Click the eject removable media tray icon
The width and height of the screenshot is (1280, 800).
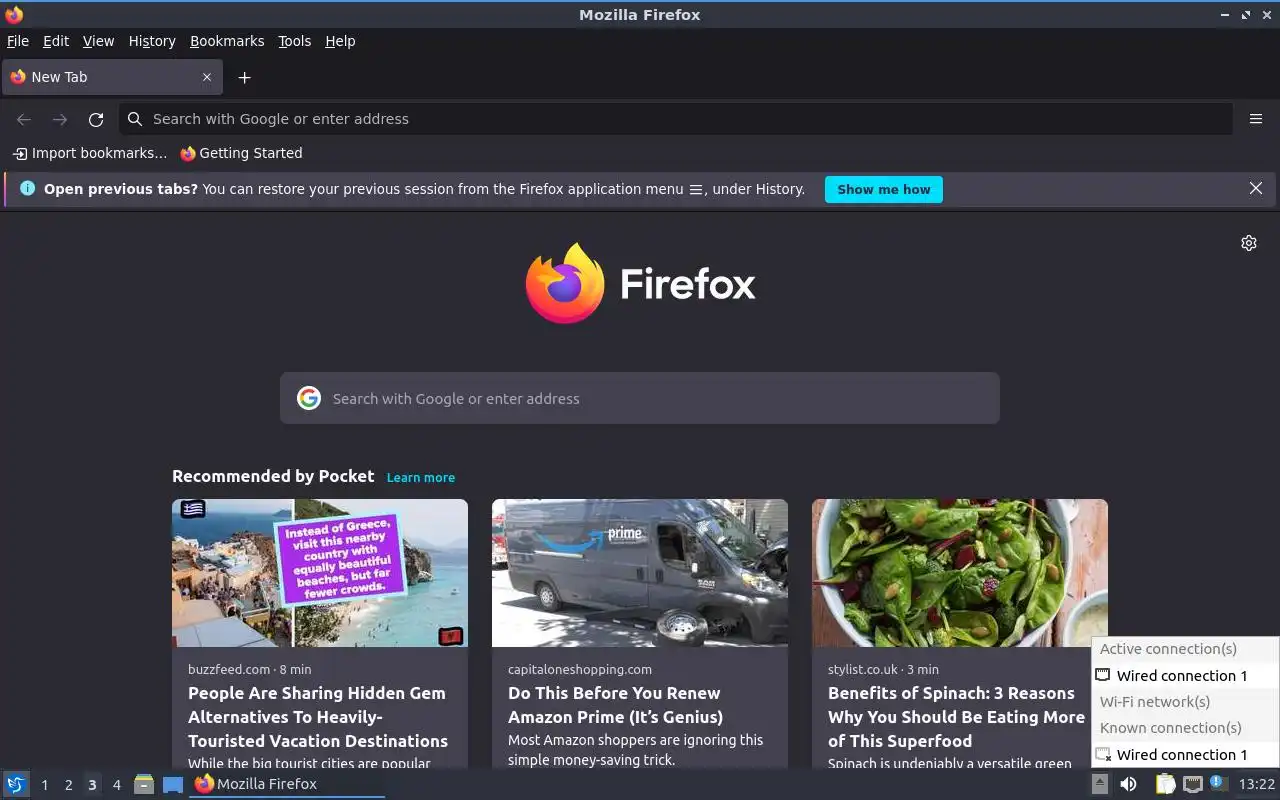click(x=1099, y=784)
